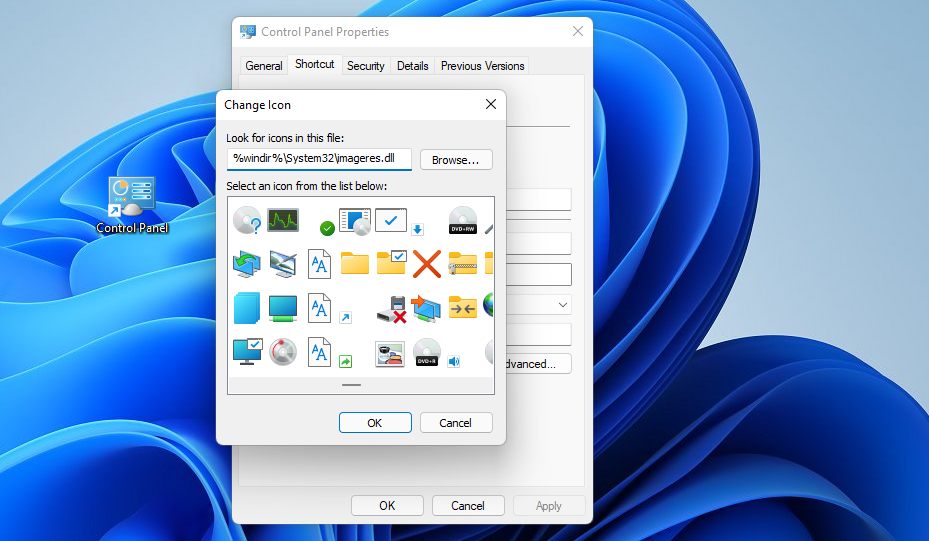Screen dimensions: 929x541
Task: Select the disc with question mark icon
Action: tap(247, 220)
